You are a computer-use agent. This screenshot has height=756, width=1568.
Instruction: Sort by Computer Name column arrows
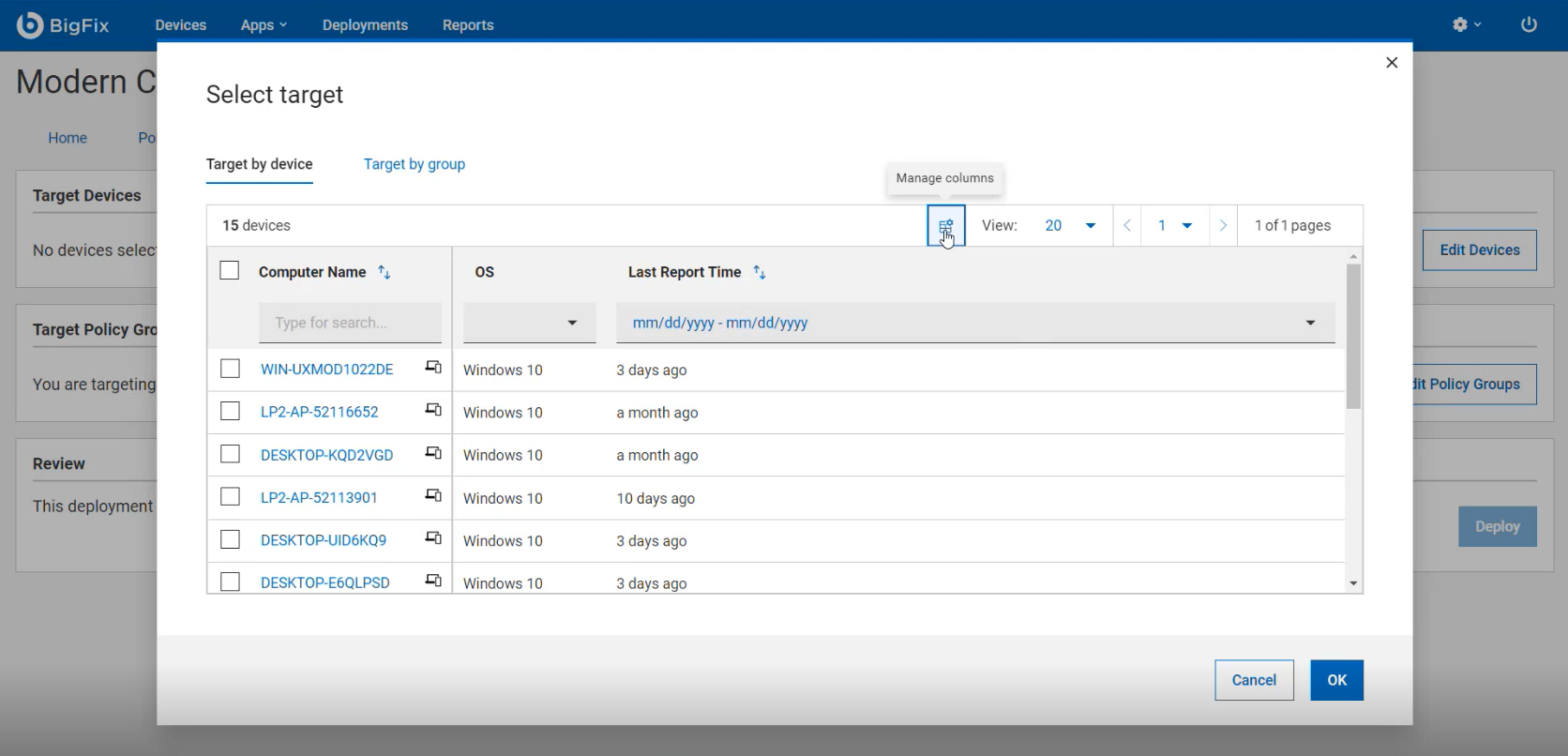[384, 272]
